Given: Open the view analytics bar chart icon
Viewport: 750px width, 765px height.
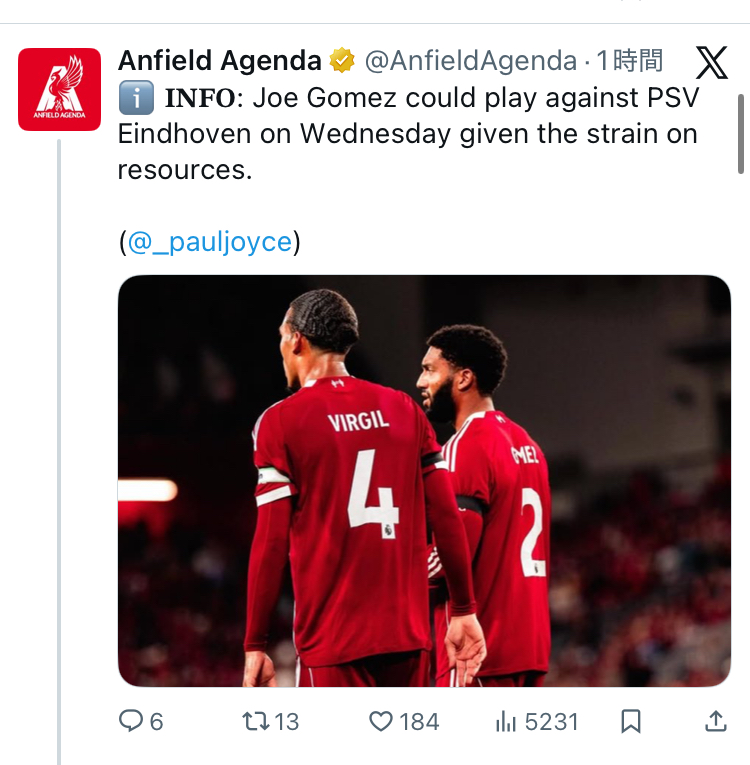Looking at the screenshot, I should pos(506,721).
